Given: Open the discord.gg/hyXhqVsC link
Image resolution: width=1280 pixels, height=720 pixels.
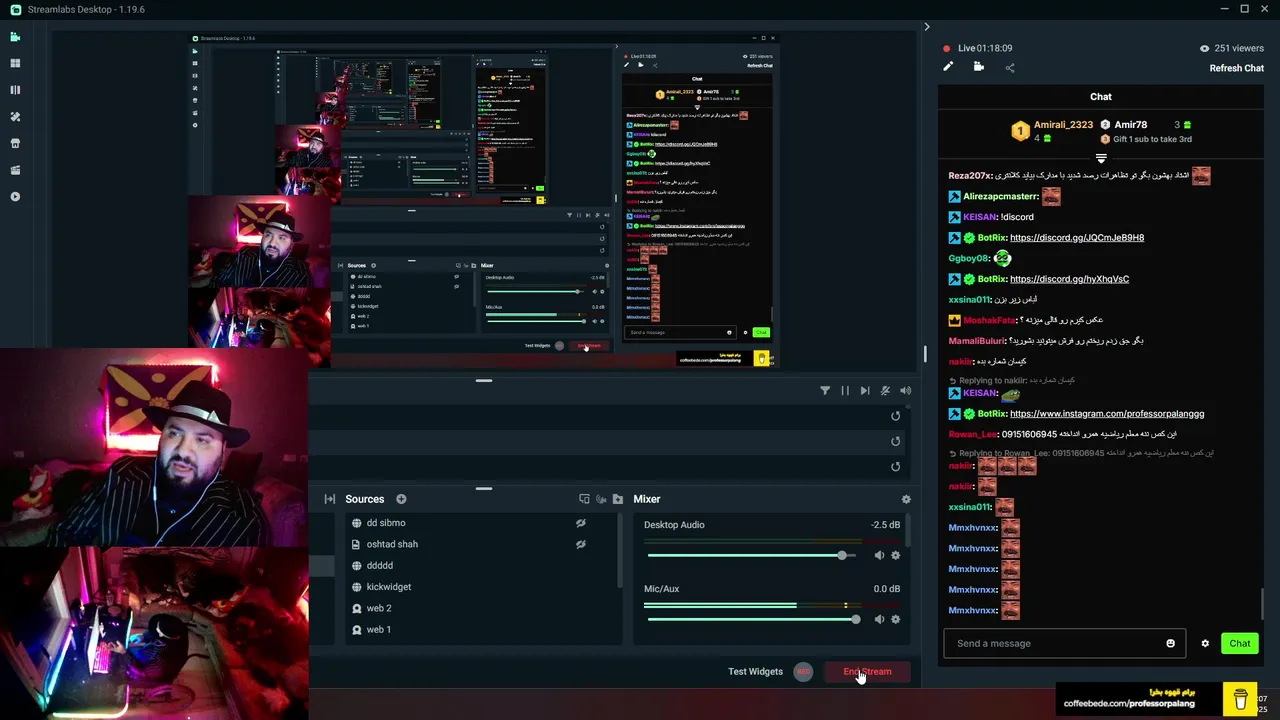Looking at the screenshot, I should pyautogui.click(x=1069, y=279).
